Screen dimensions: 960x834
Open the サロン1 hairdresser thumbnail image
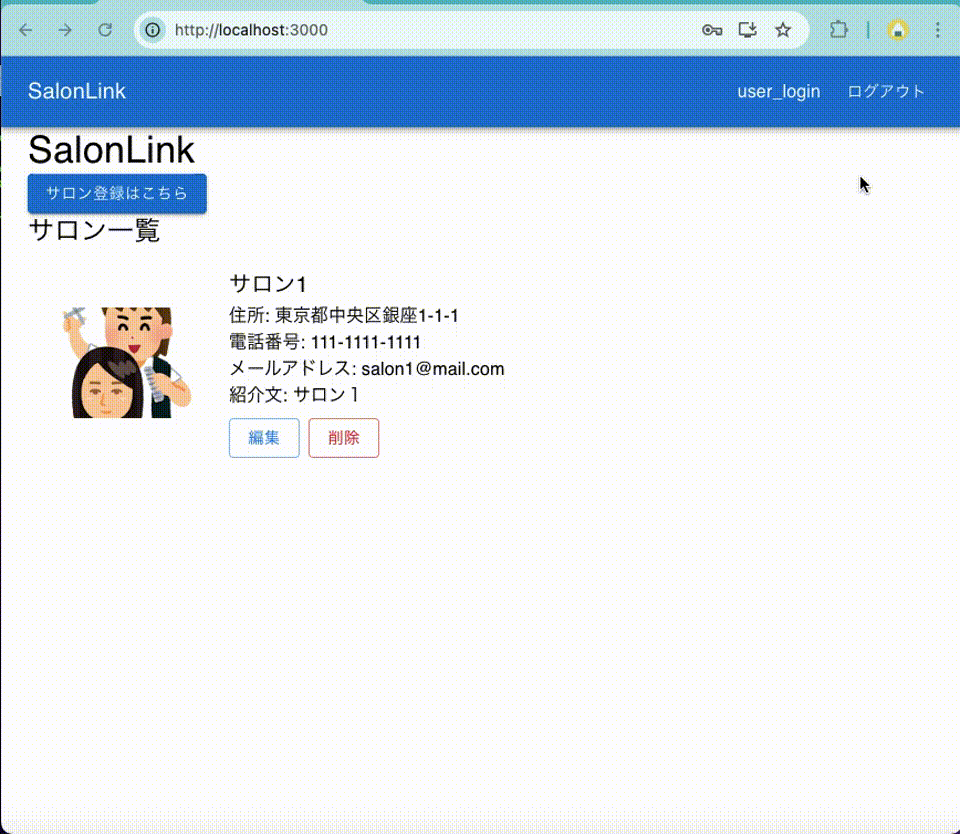pyautogui.click(x=127, y=363)
